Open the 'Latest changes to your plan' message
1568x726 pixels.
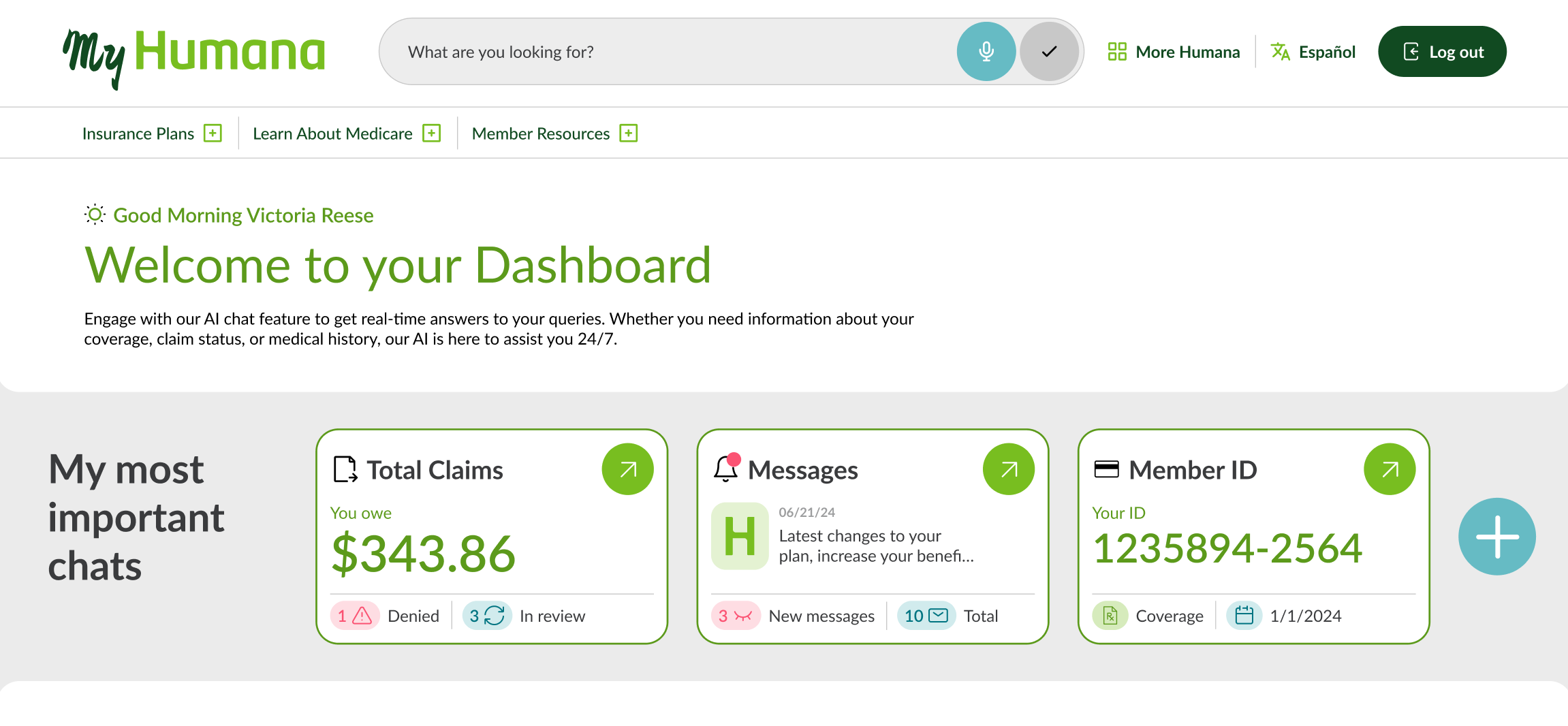pos(877,546)
